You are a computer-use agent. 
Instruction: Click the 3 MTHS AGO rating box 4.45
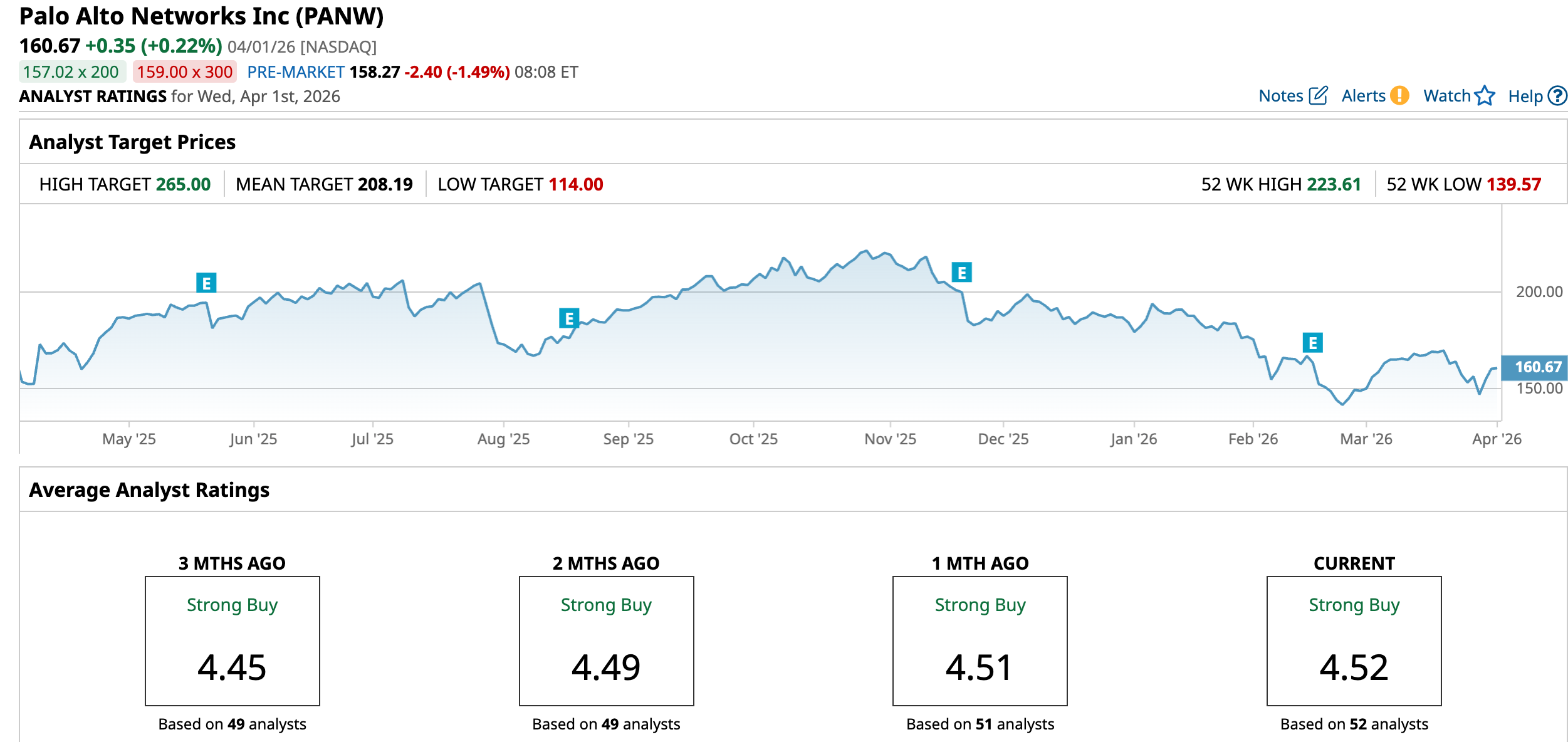(x=232, y=640)
